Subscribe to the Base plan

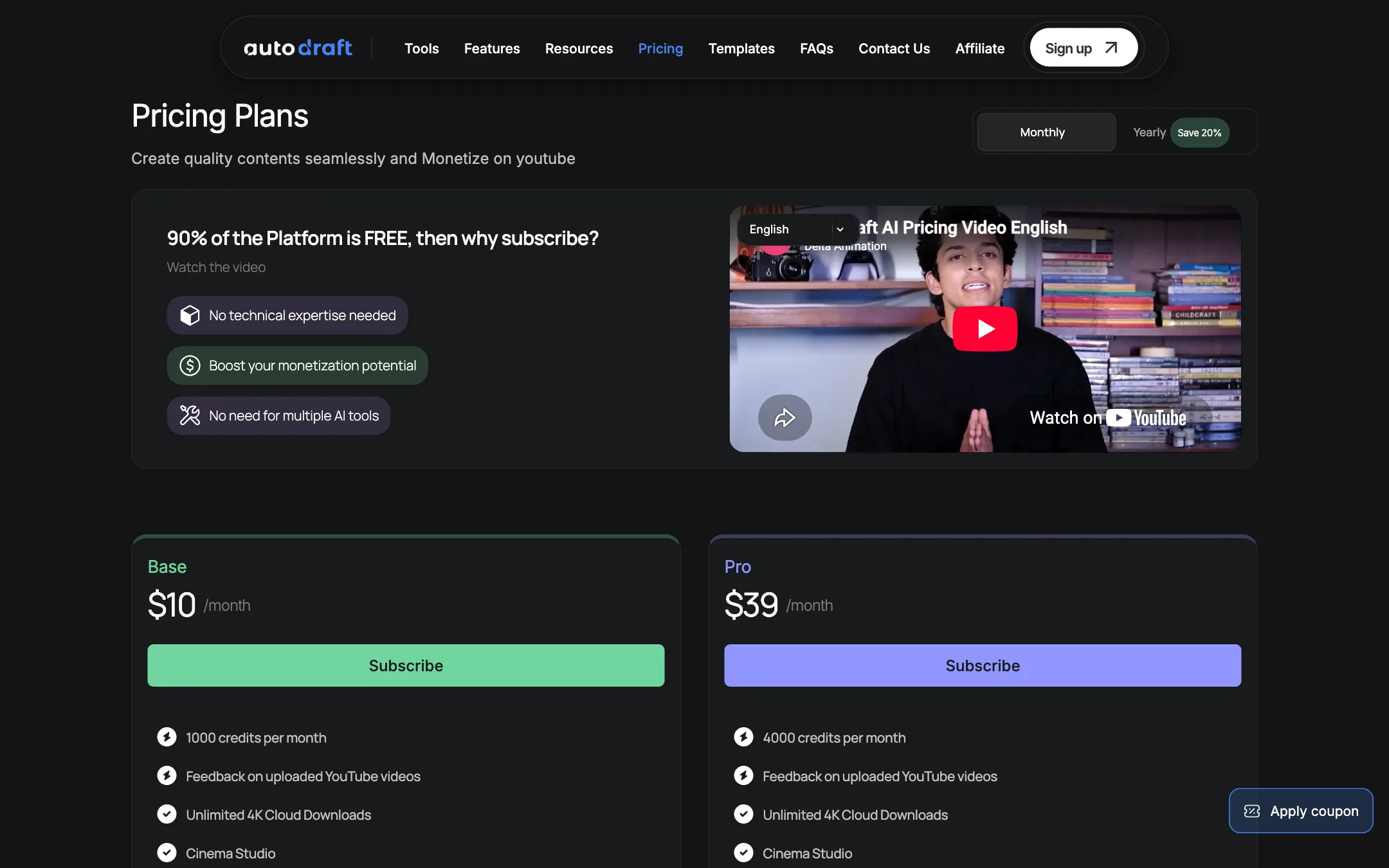pyautogui.click(x=406, y=665)
